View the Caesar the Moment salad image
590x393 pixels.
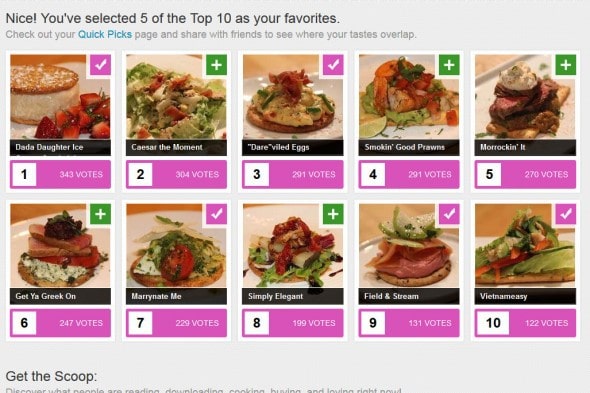point(176,97)
